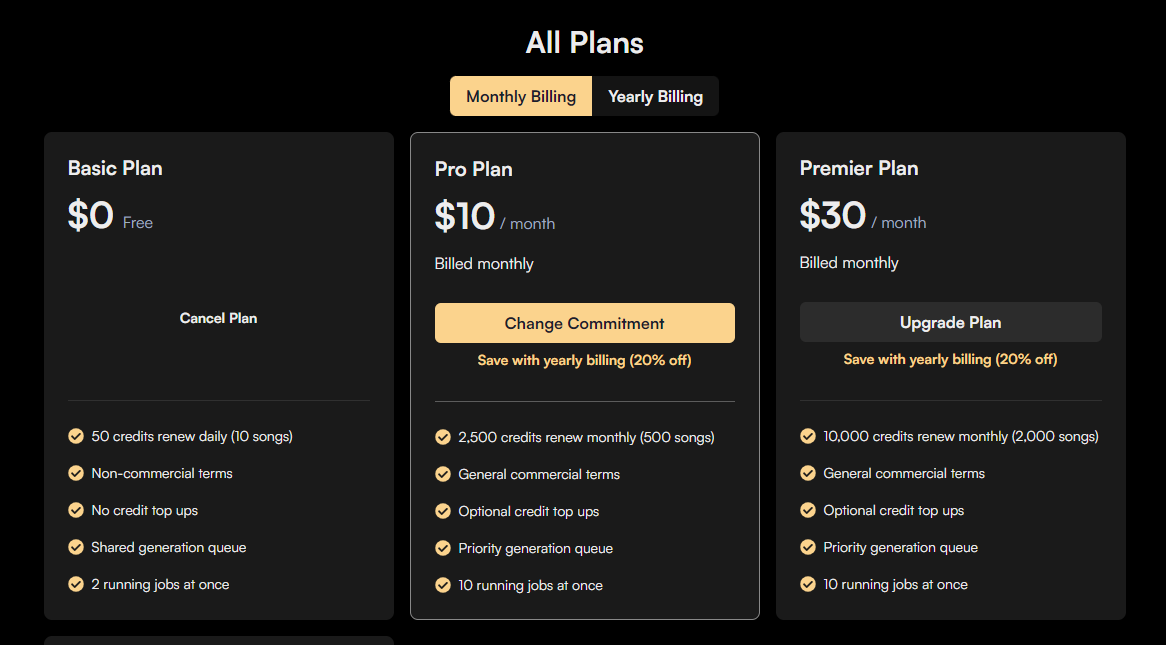Screen dimensions: 1166x645
Task: Click the Change Commitment button
Action: point(584,323)
